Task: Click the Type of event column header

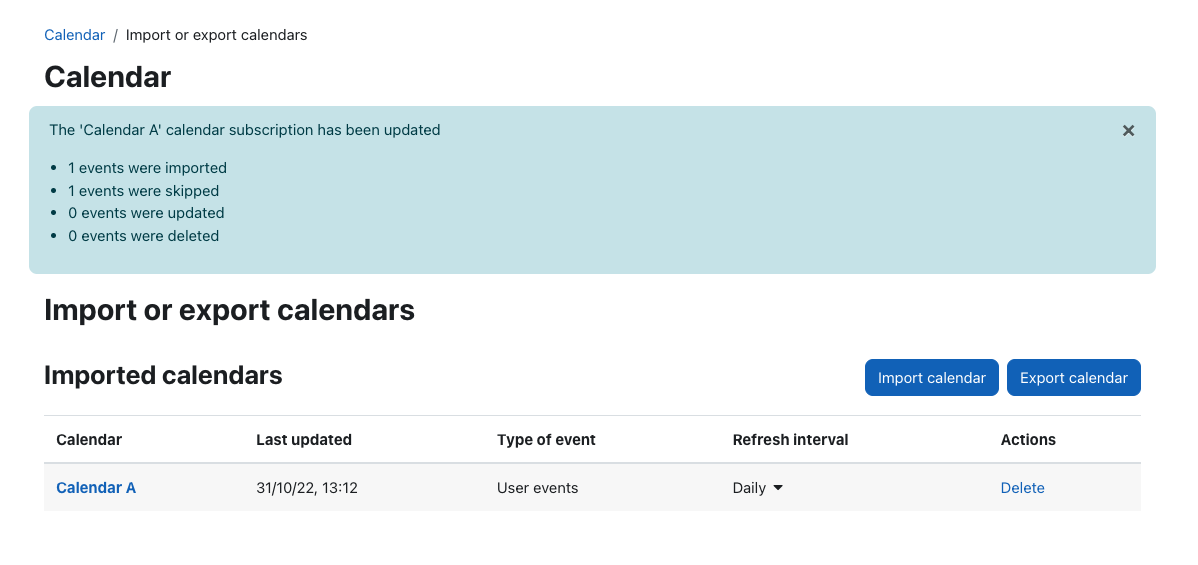Action: tap(546, 440)
